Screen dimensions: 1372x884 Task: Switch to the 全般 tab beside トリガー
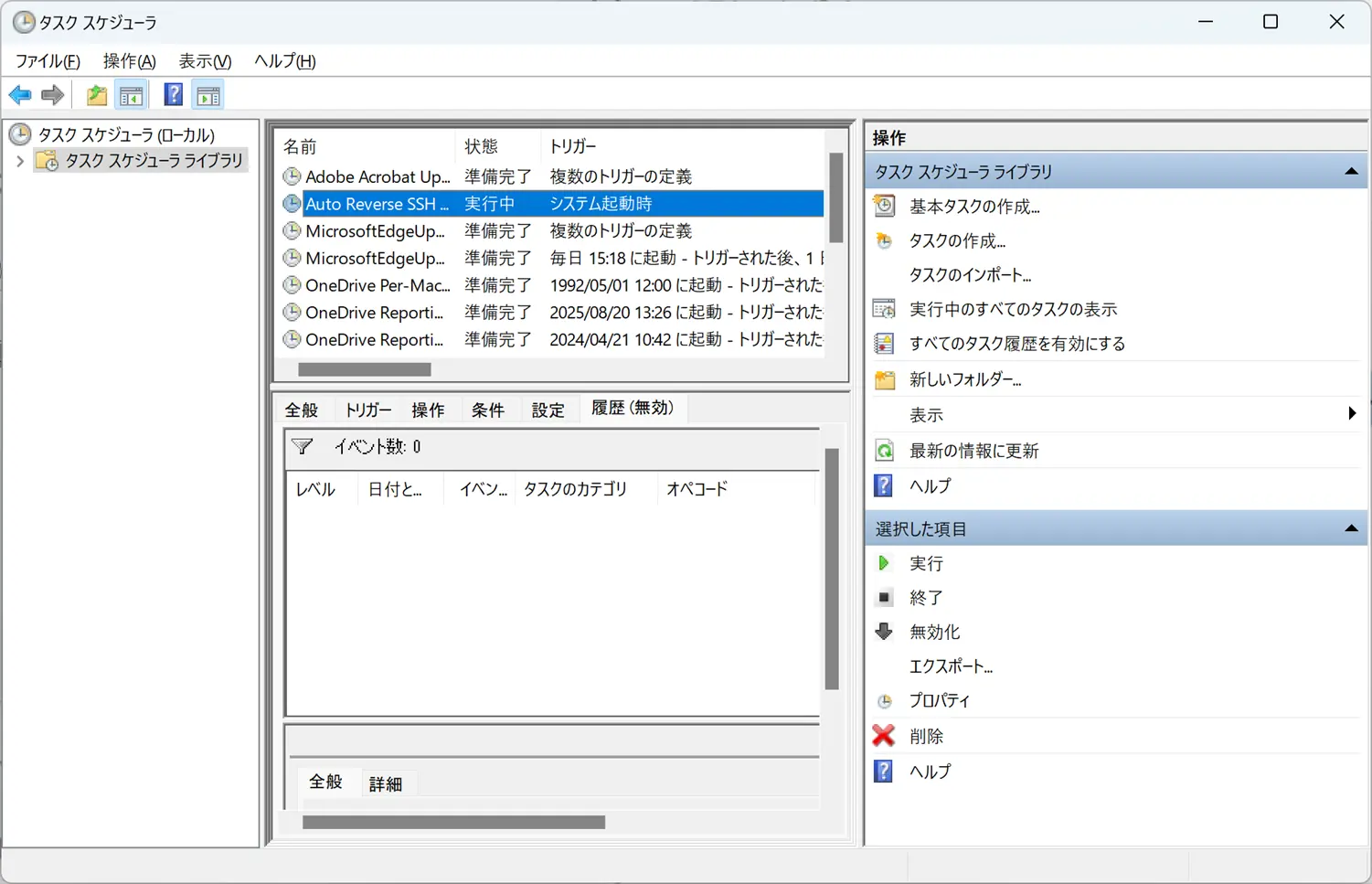(302, 410)
